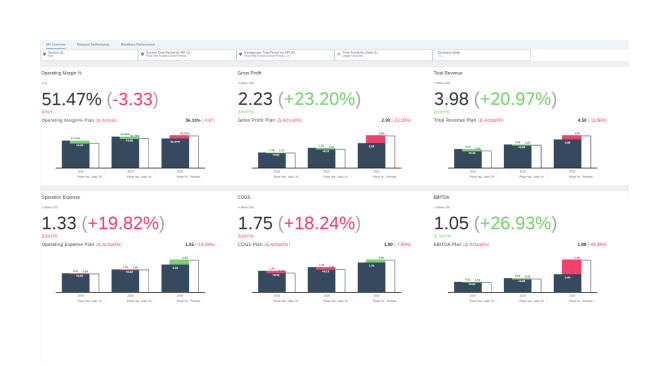The width and height of the screenshot is (669, 366).
Task: Select the 1.05 EBITDA value
Action: (451, 223)
